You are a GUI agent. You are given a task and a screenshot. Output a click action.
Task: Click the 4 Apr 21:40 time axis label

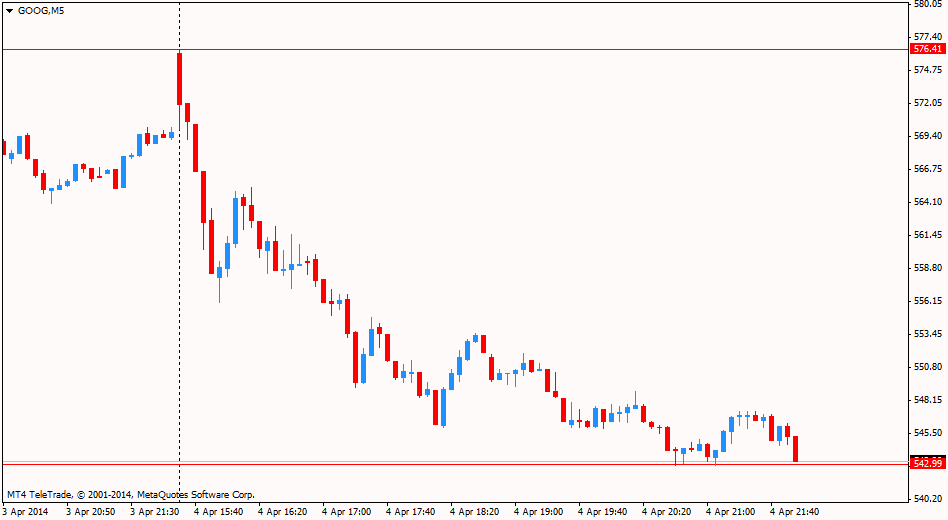794,512
